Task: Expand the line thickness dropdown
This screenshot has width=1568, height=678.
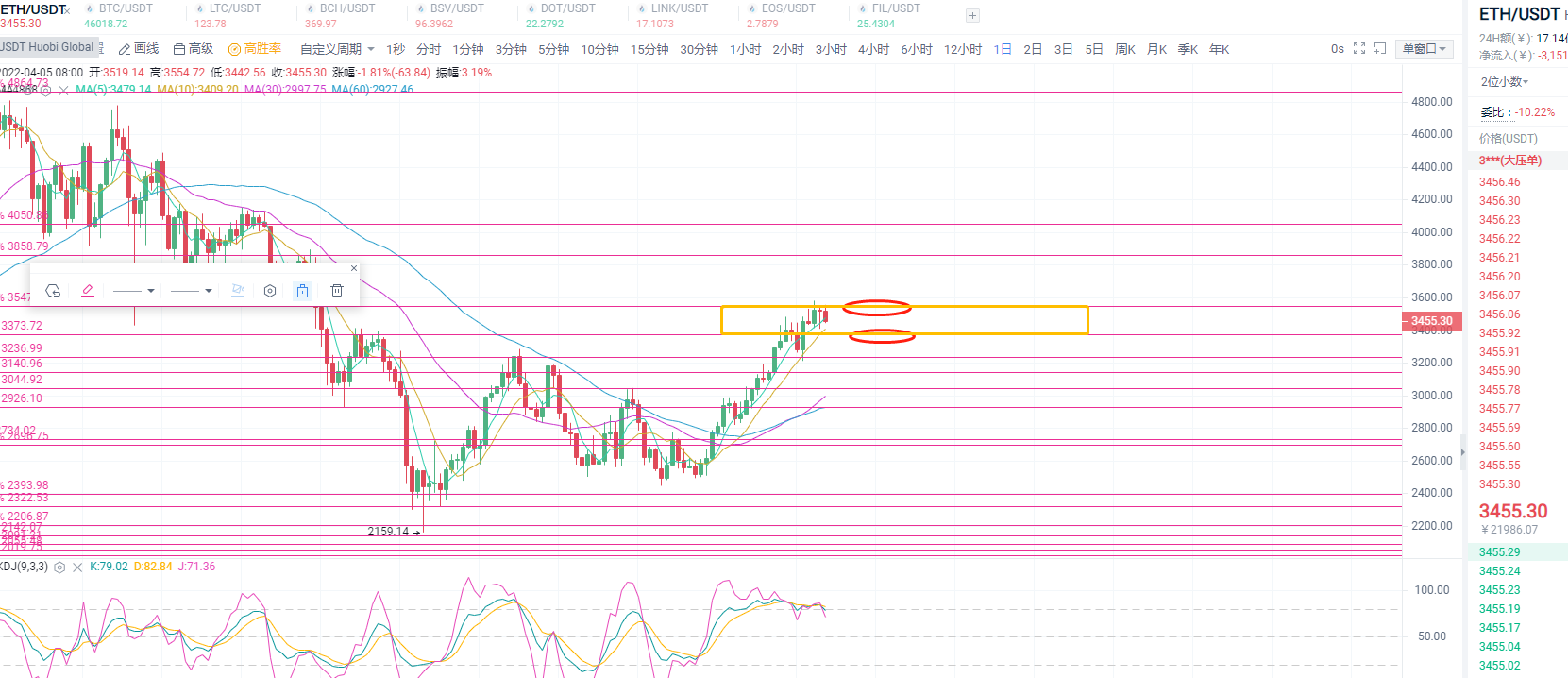Action: click(133, 291)
